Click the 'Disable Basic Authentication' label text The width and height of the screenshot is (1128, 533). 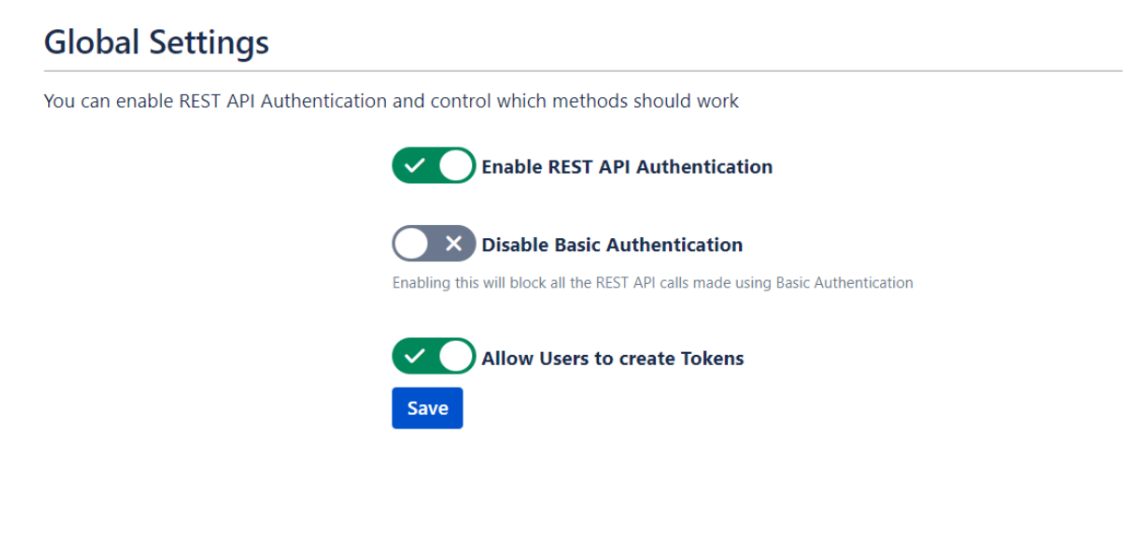(612, 245)
